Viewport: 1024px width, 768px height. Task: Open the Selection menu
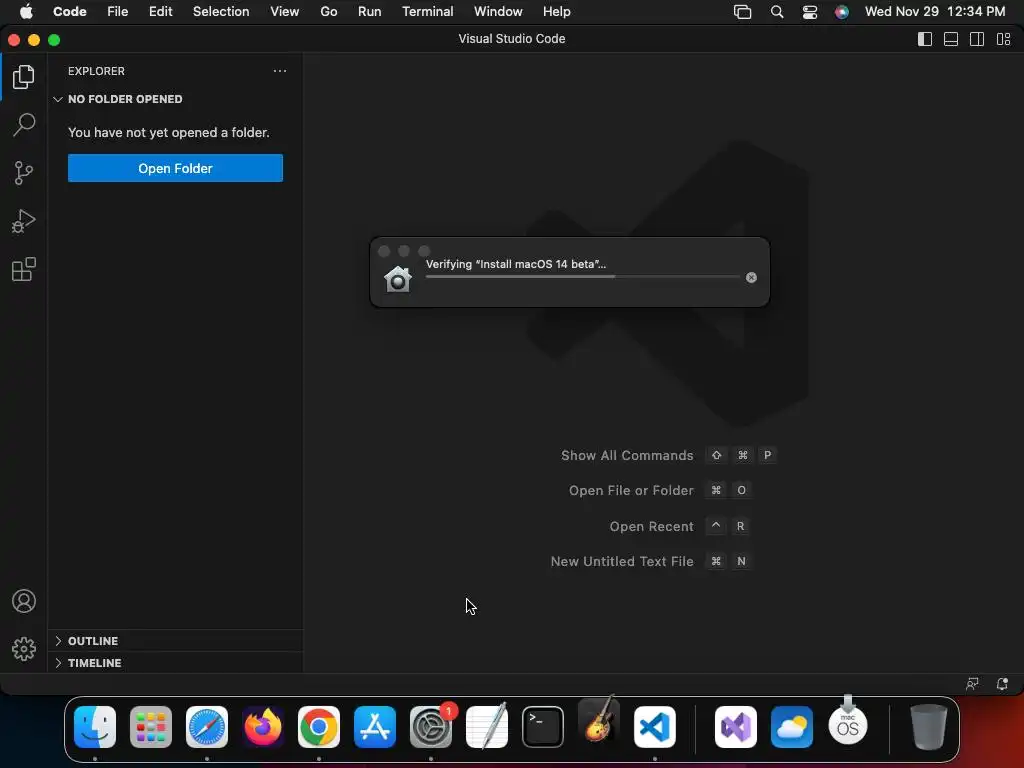[x=221, y=12]
